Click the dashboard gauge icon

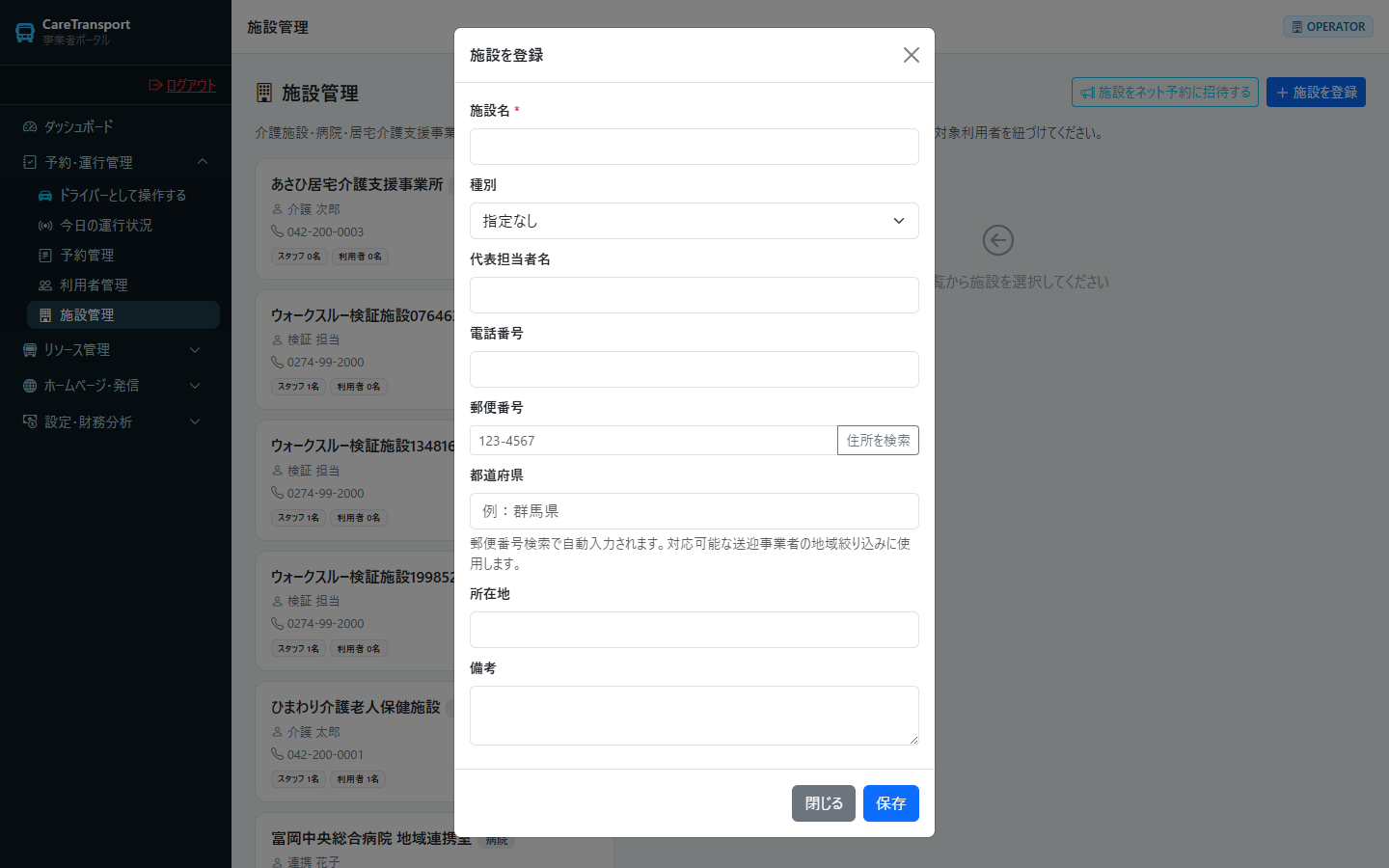click(x=30, y=126)
